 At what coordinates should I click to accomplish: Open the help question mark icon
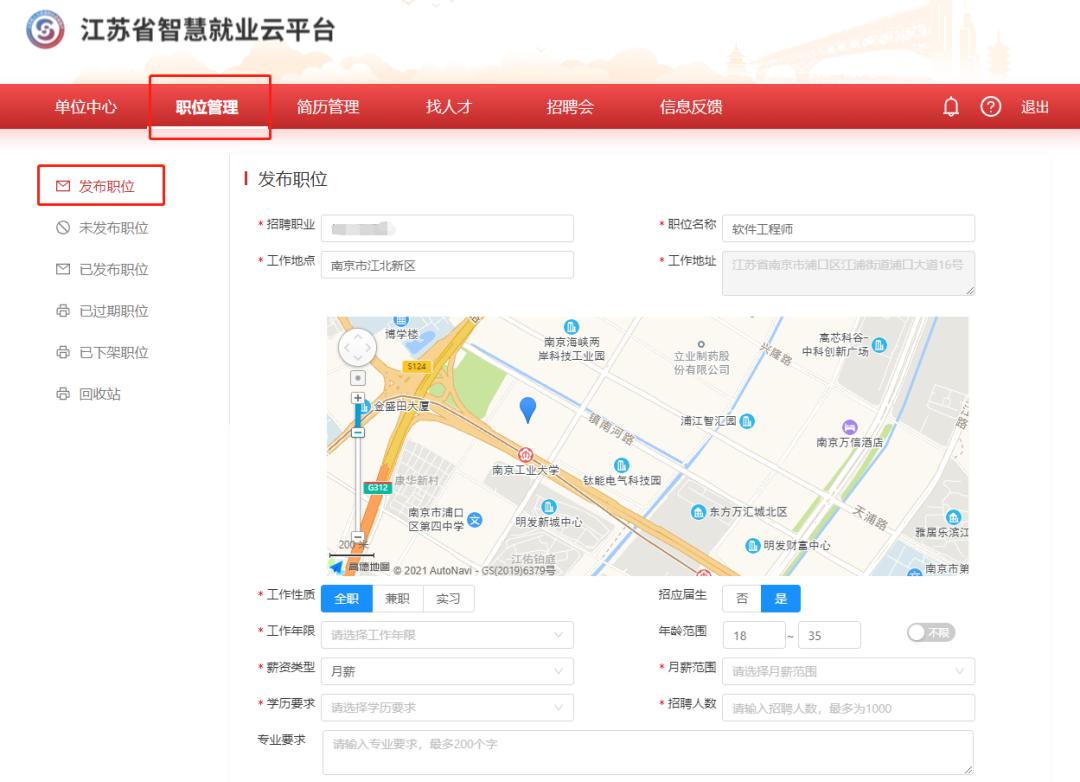pos(990,107)
